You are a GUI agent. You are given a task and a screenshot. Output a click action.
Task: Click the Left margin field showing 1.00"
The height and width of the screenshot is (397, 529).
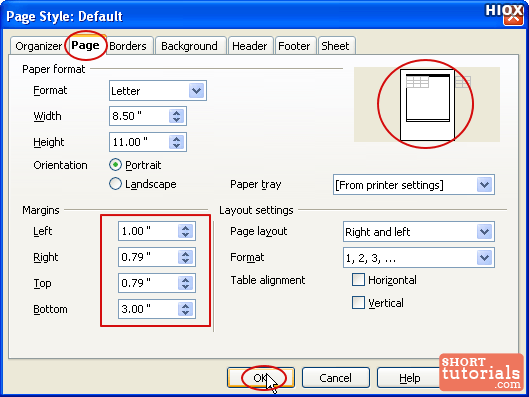click(x=148, y=231)
